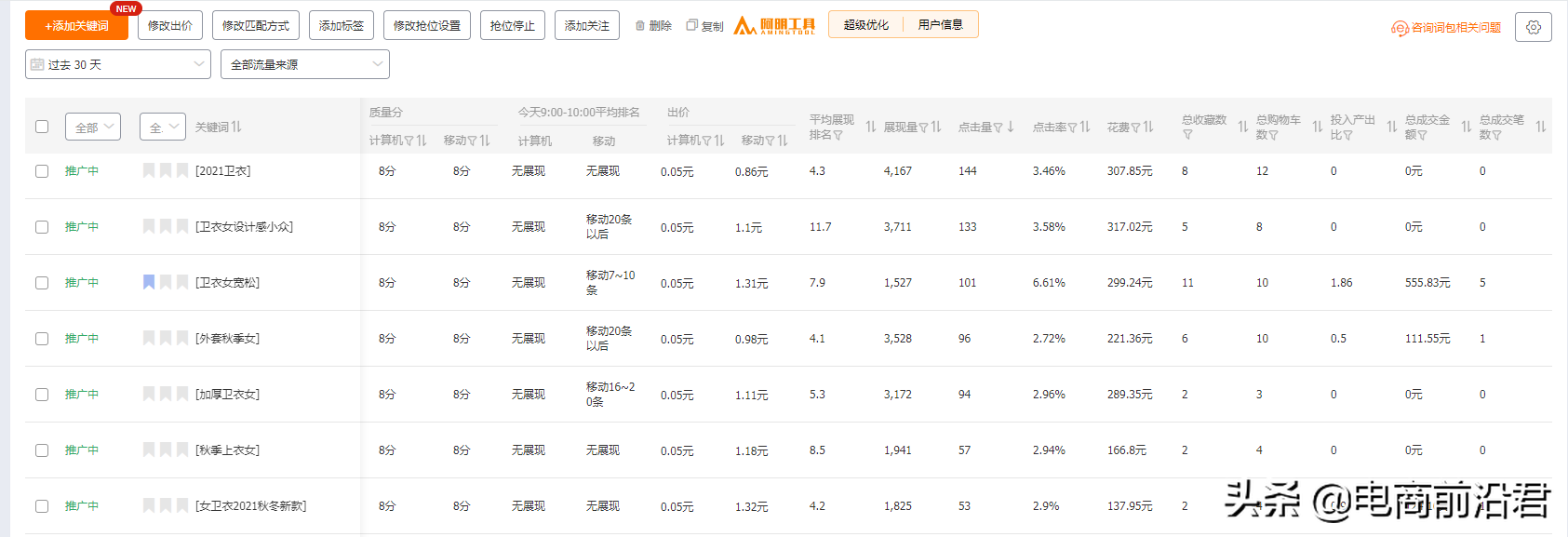Click 今天9:00-10:00平均排名 header
This screenshot has height=537, width=1568.
579,113
